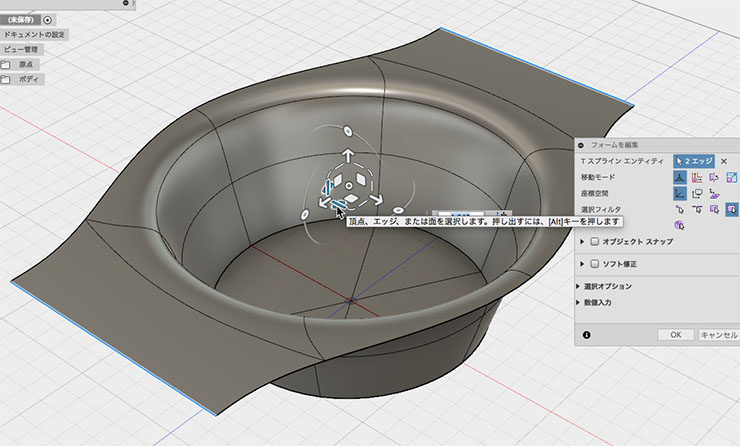The height and width of the screenshot is (446, 740).
Task: Enable the オブジェクト スナップ checkbox
Action: 595,241
